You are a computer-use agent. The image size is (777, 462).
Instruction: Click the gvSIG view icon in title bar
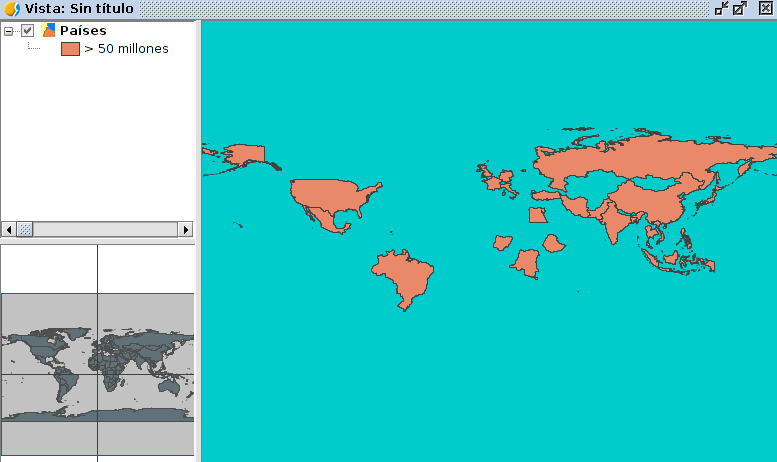[11, 8]
